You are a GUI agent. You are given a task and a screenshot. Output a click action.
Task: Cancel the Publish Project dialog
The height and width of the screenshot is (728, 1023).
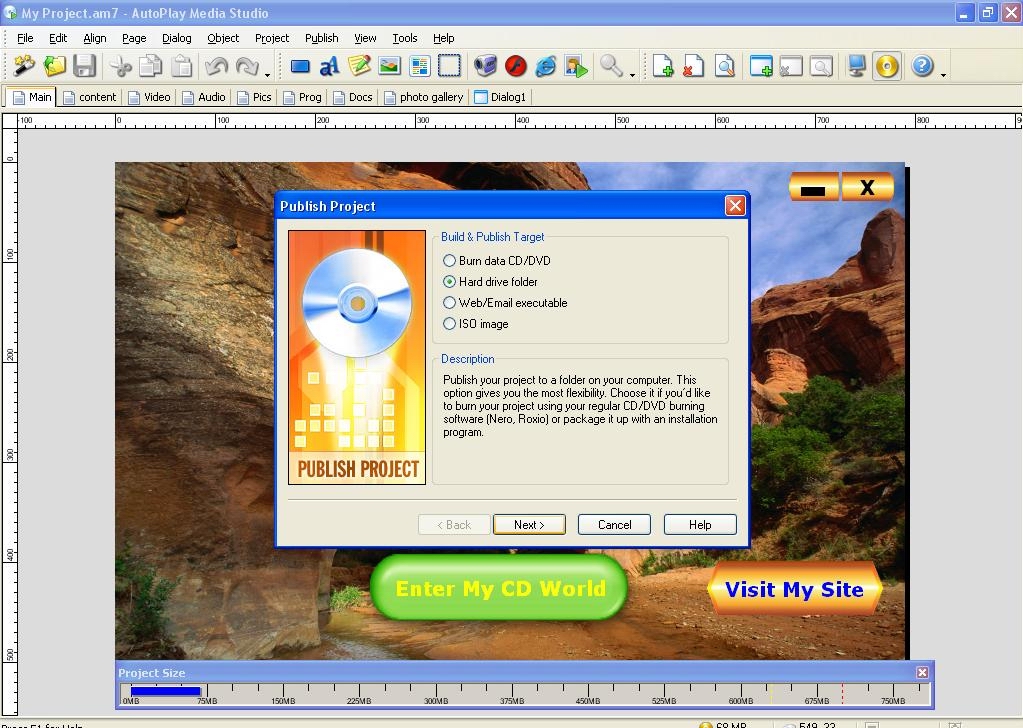pos(614,525)
